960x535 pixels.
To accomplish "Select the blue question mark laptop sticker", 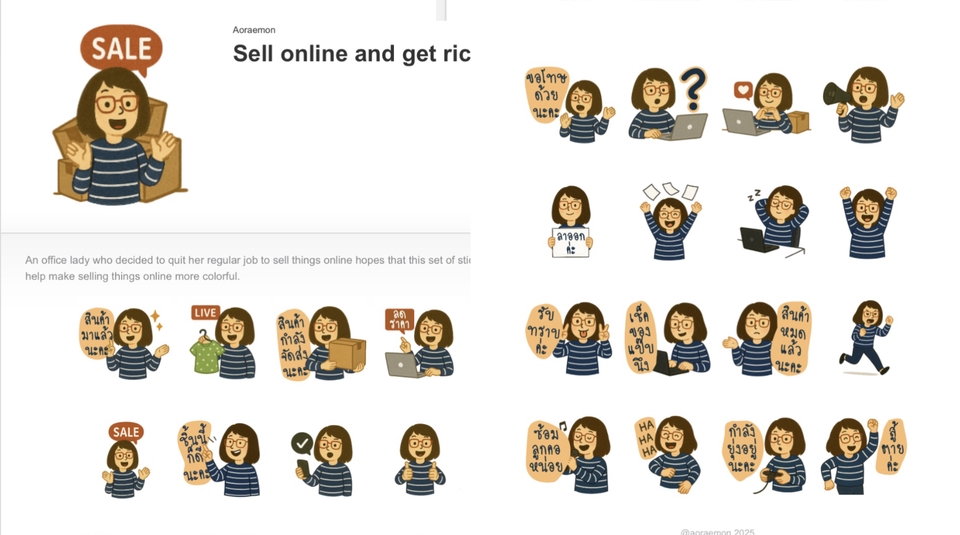I will click(x=668, y=103).
